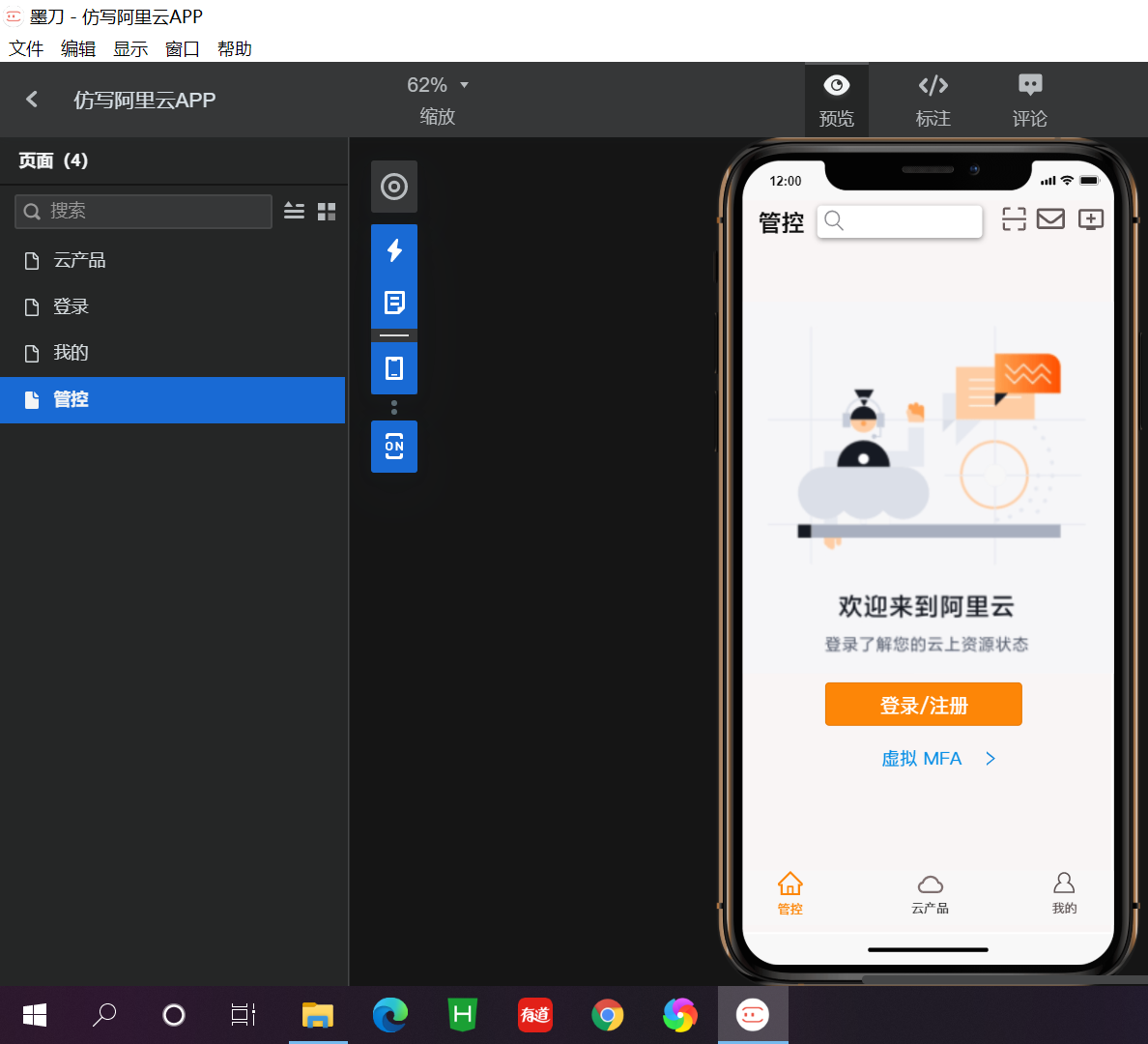Open Task View on taskbar

[244, 1015]
